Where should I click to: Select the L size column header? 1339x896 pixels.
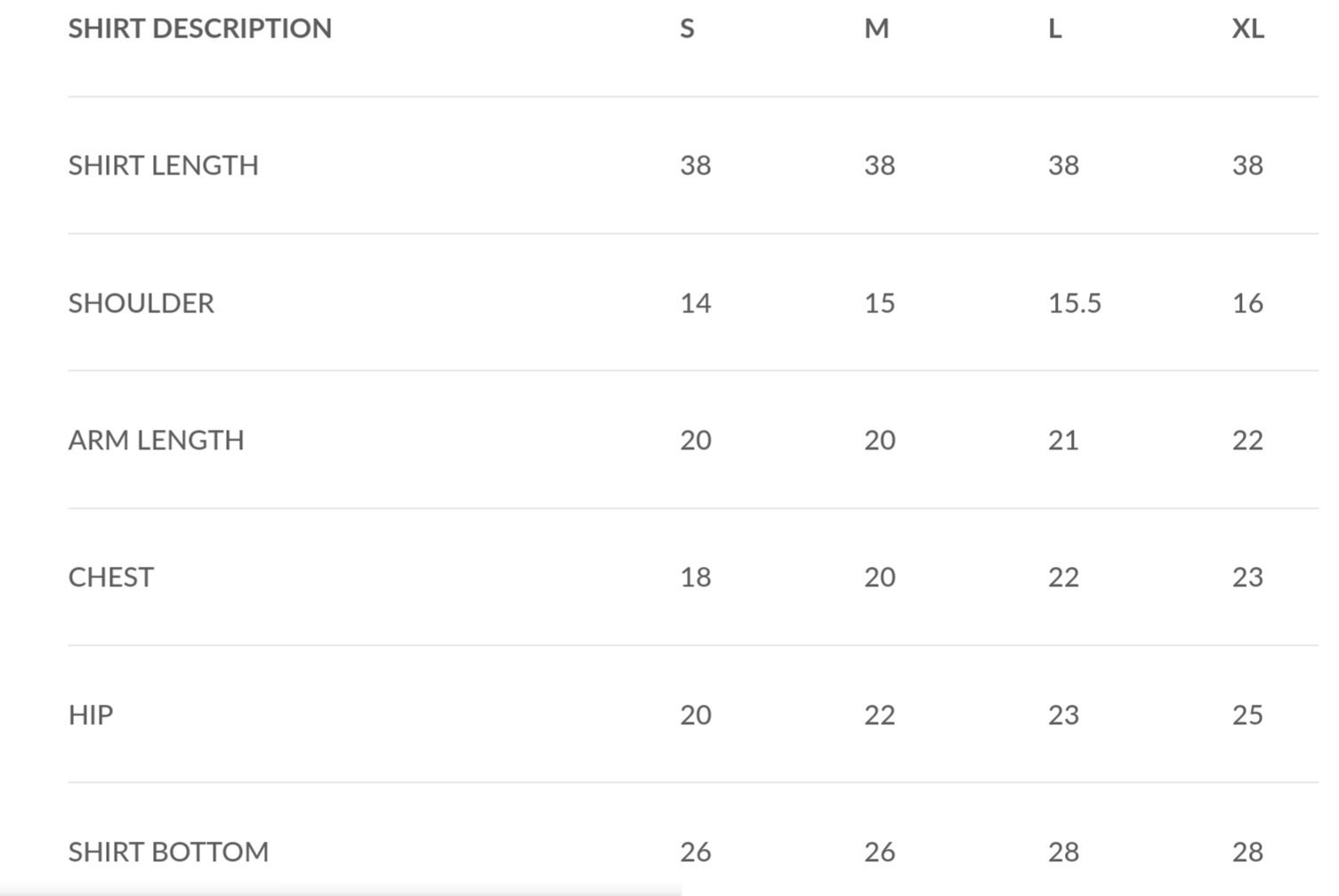coord(1055,28)
